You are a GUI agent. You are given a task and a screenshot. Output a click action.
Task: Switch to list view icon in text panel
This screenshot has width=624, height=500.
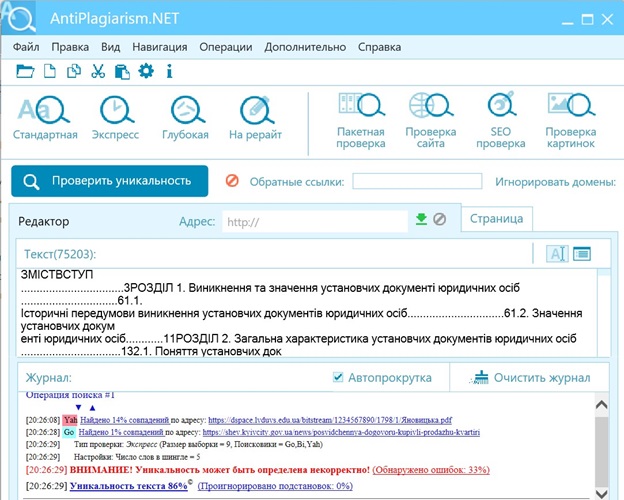coord(582,254)
